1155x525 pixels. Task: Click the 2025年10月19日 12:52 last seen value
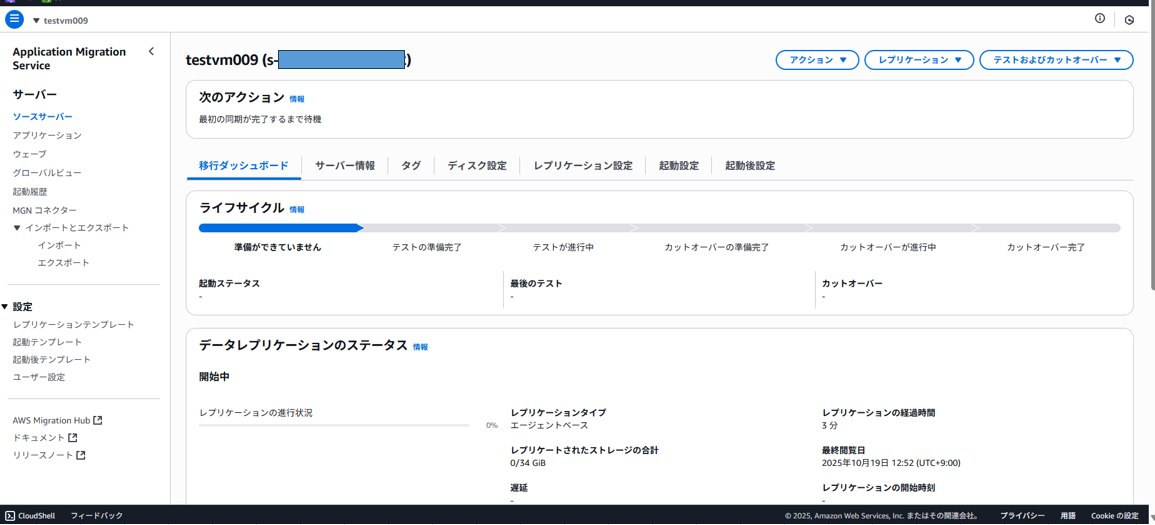click(x=891, y=463)
